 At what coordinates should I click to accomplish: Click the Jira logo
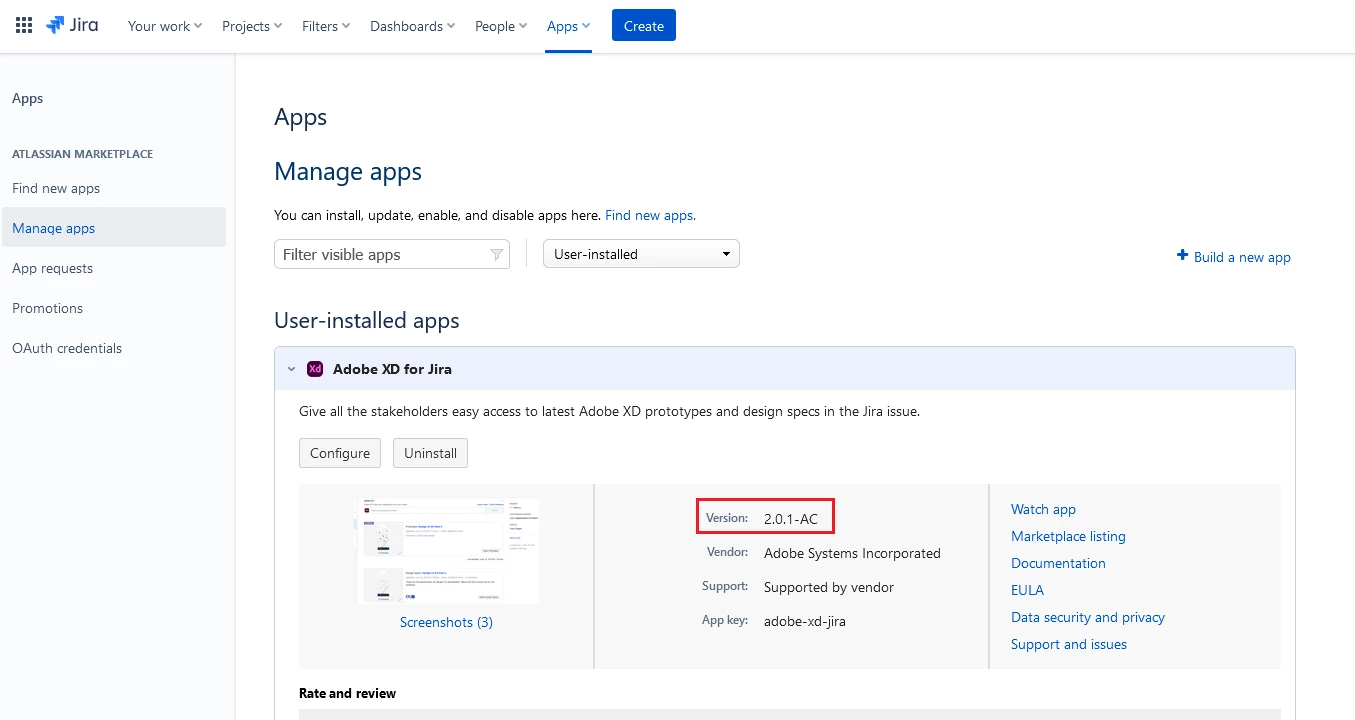point(72,26)
